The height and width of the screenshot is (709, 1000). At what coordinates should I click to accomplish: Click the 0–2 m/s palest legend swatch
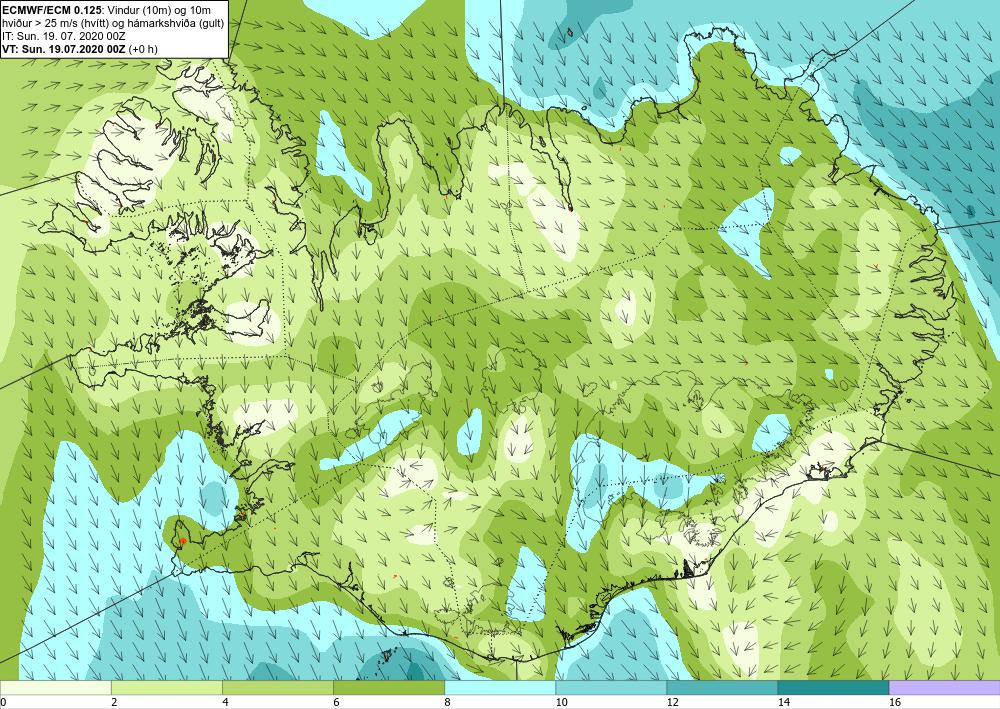(55, 688)
